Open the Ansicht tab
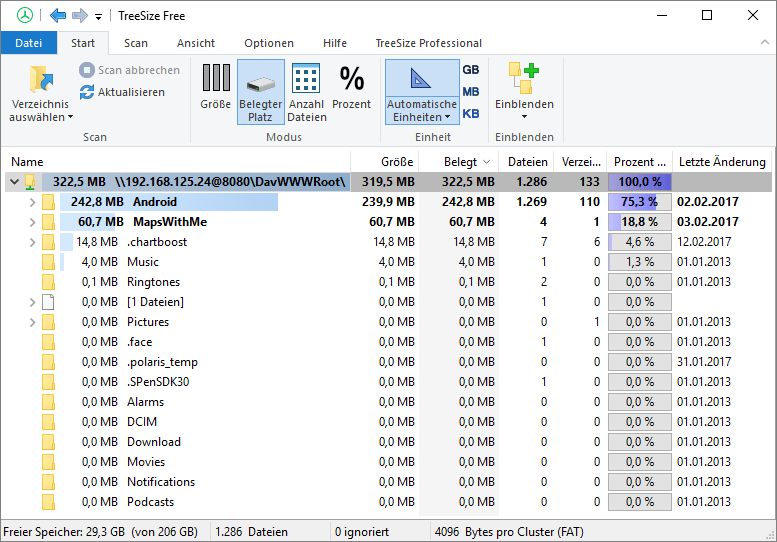 pos(196,43)
